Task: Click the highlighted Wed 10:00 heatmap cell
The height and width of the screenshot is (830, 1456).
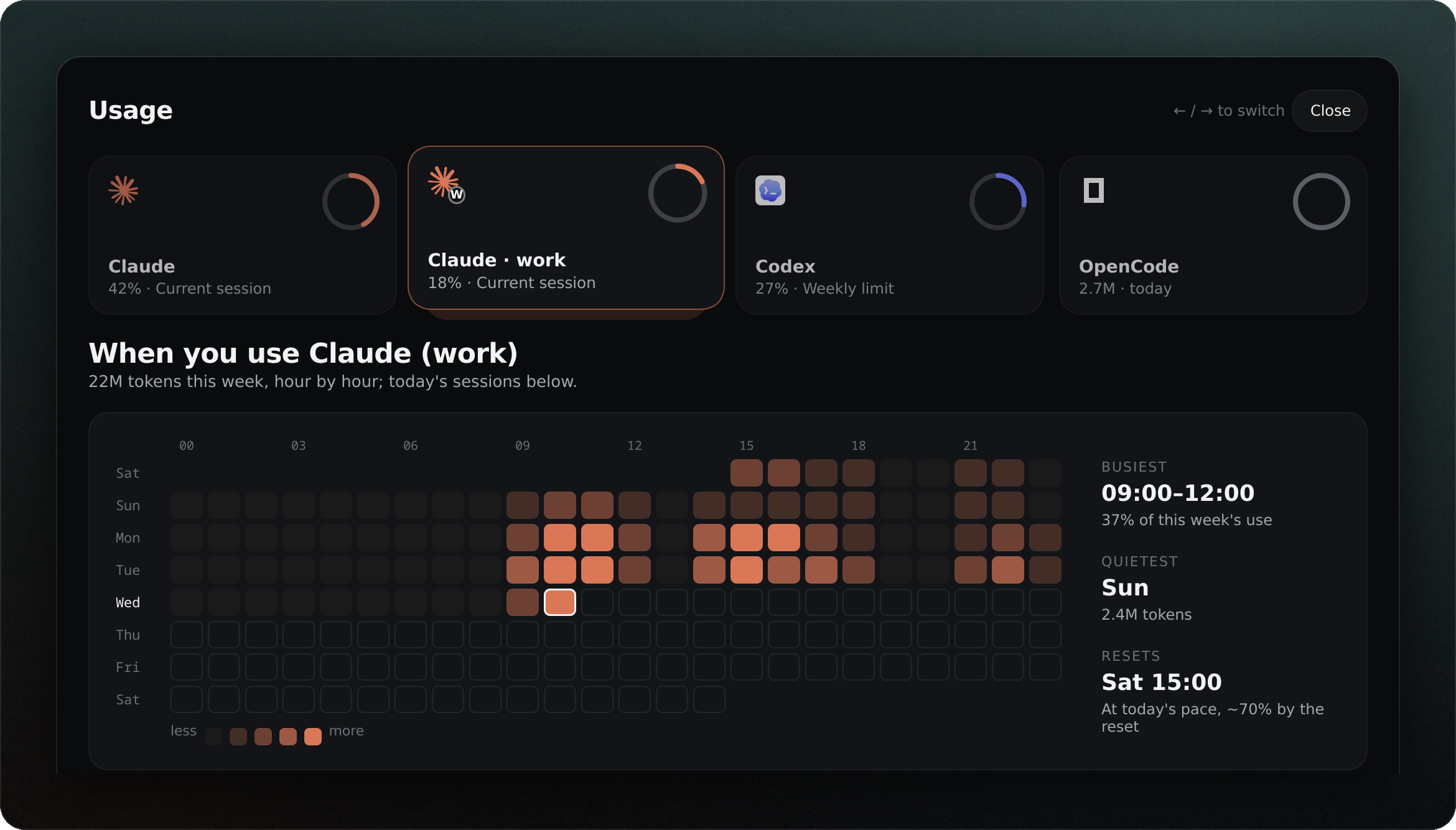Action: tap(560, 602)
